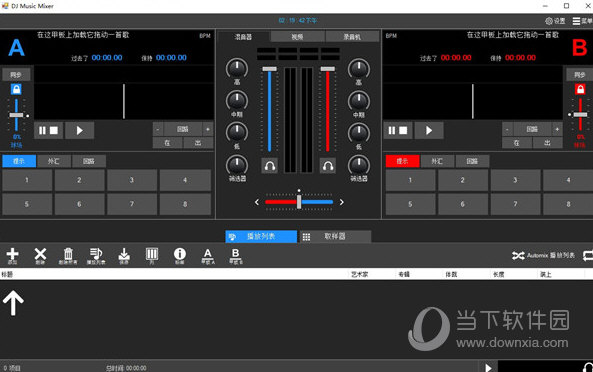The height and width of the screenshot is (372, 593).
Task: Select blue 提示 cue tab on deck A
Action: (19, 161)
